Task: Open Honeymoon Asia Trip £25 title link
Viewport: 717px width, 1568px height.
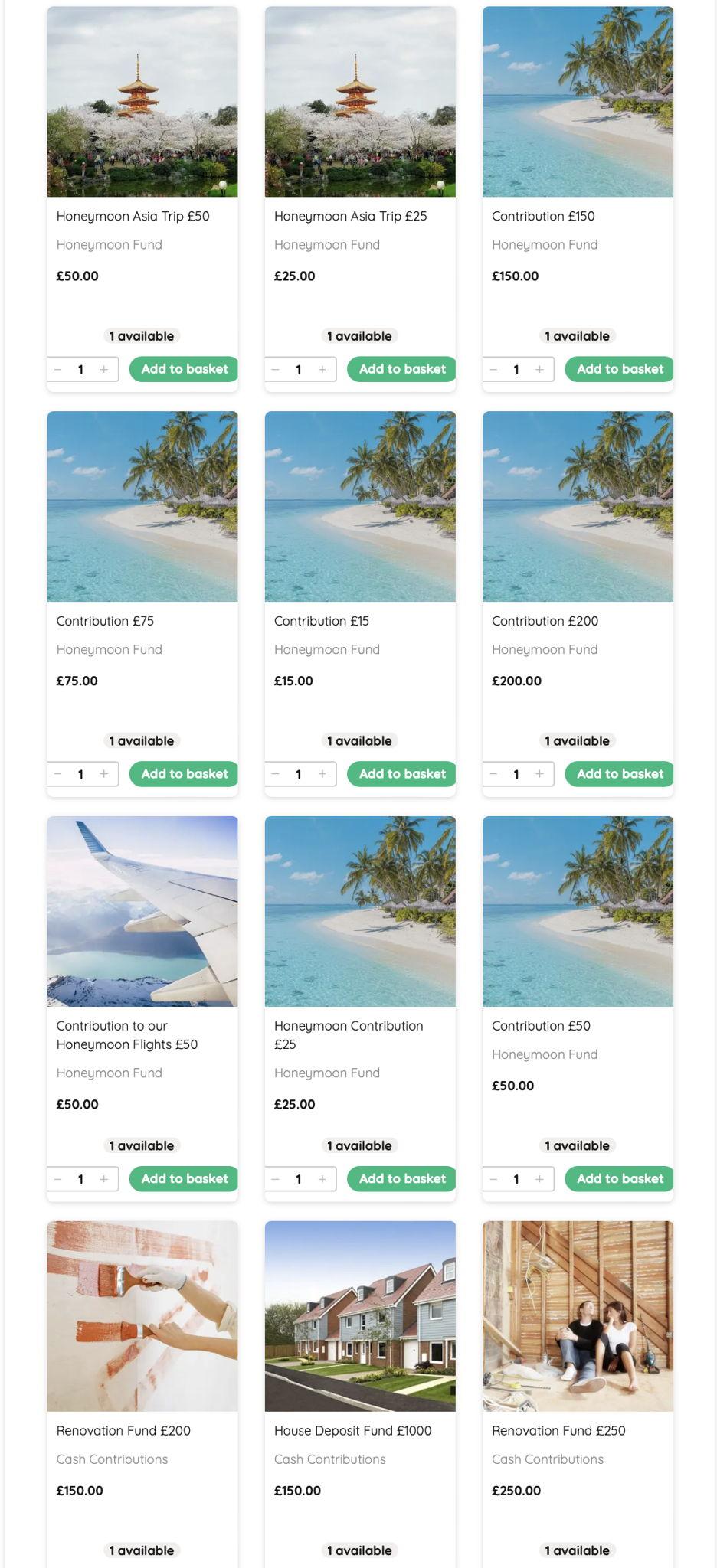Action: (x=351, y=216)
